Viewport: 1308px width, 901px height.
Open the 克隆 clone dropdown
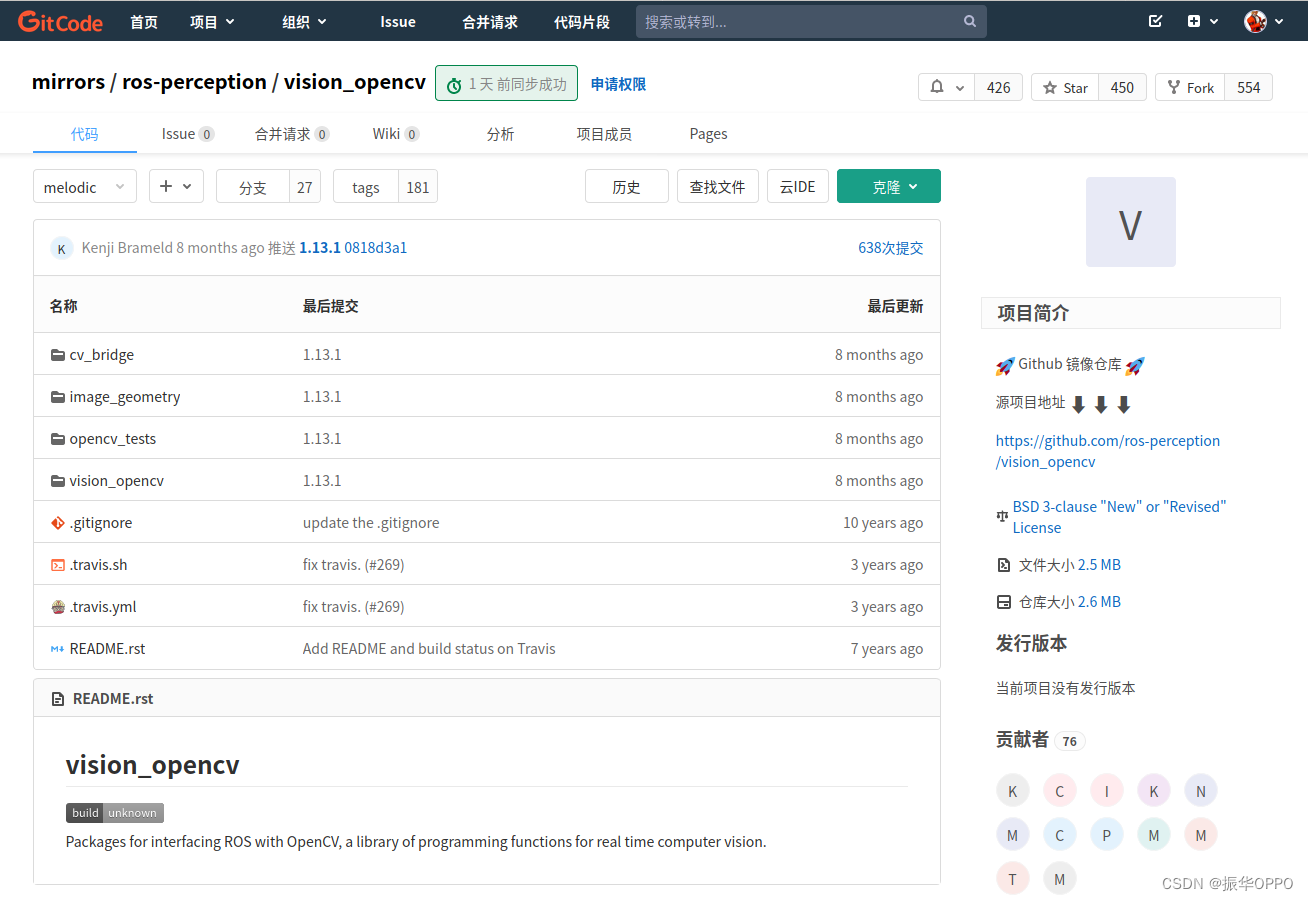click(x=888, y=186)
